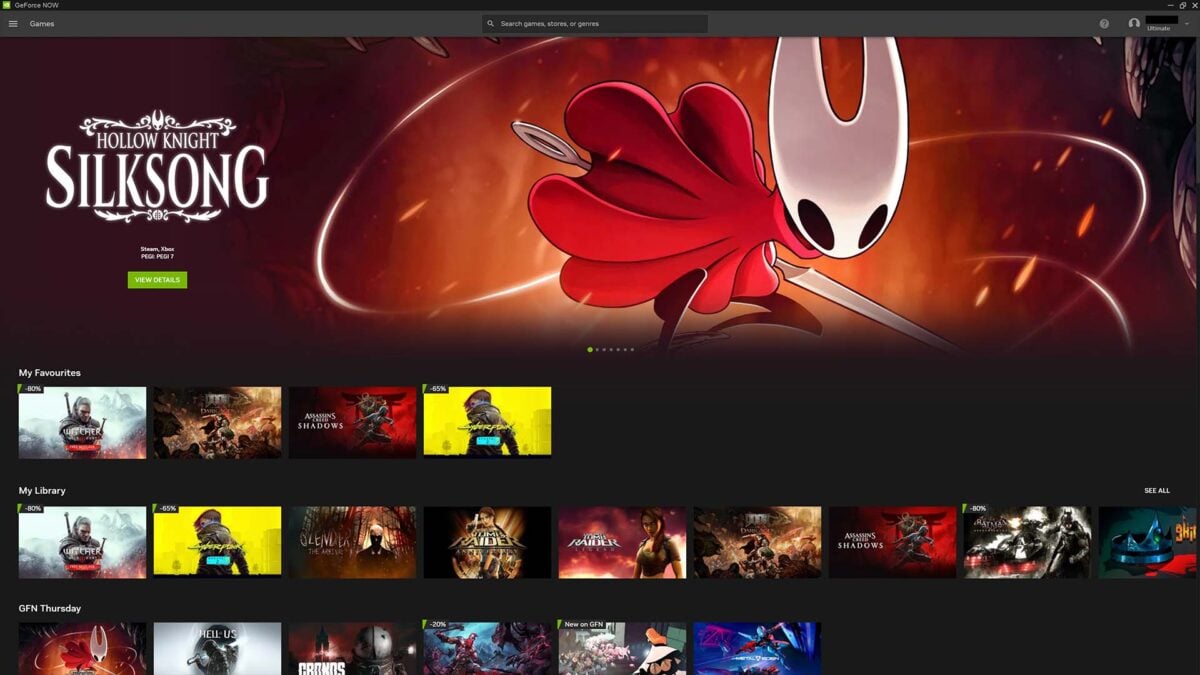Screen dimensions: 1200x675
Task: Open the blue crown game in My Library
Action: pyautogui.click(x=1148, y=542)
